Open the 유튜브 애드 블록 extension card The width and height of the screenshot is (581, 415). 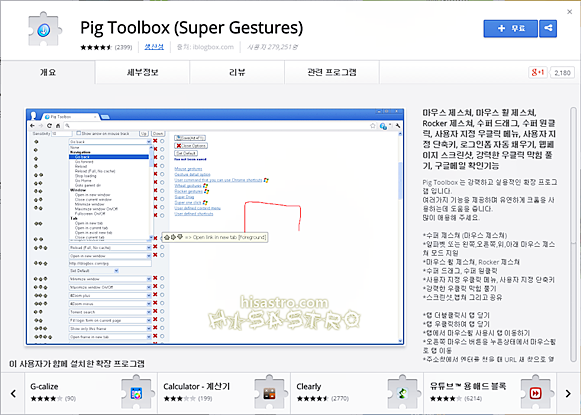490,394
